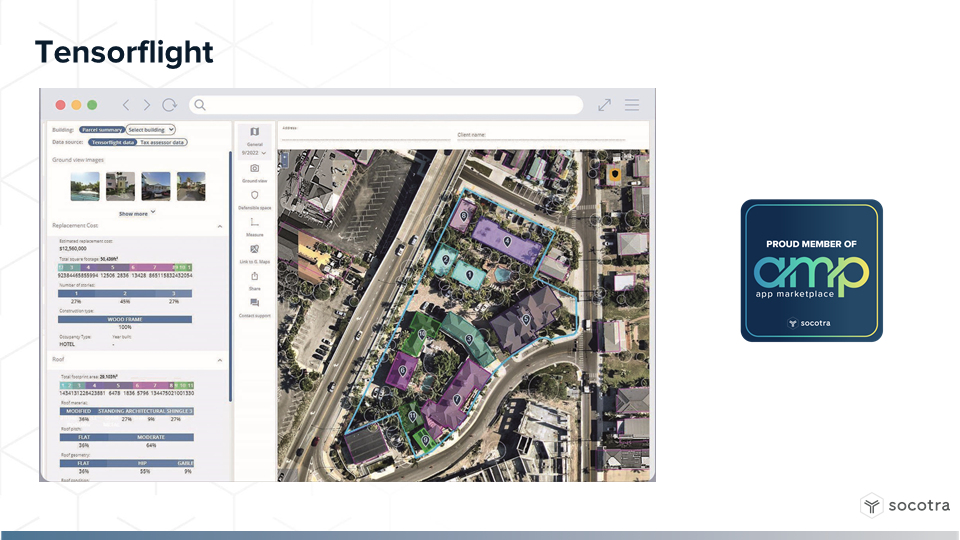Click the Link to G. Maps icon

pos(255,249)
